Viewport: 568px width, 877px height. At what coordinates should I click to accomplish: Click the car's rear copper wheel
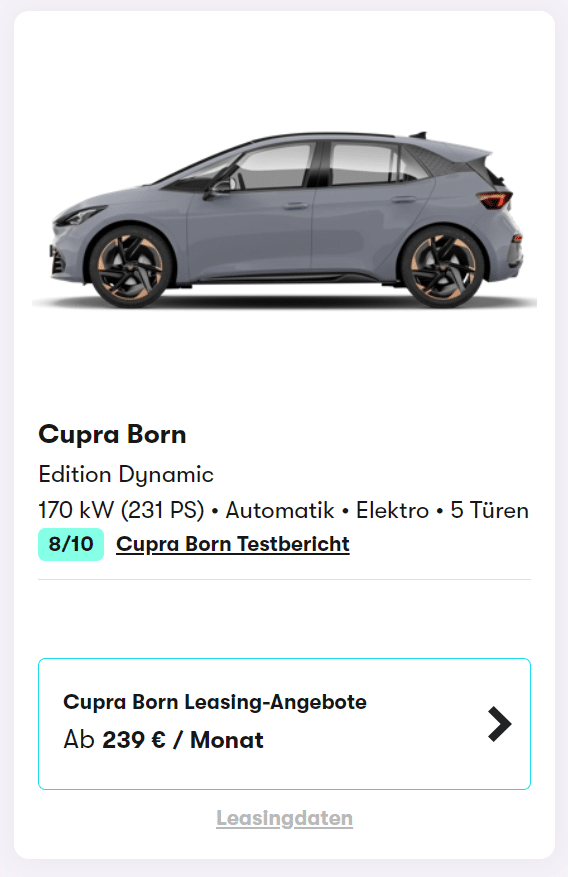(x=443, y=267)
